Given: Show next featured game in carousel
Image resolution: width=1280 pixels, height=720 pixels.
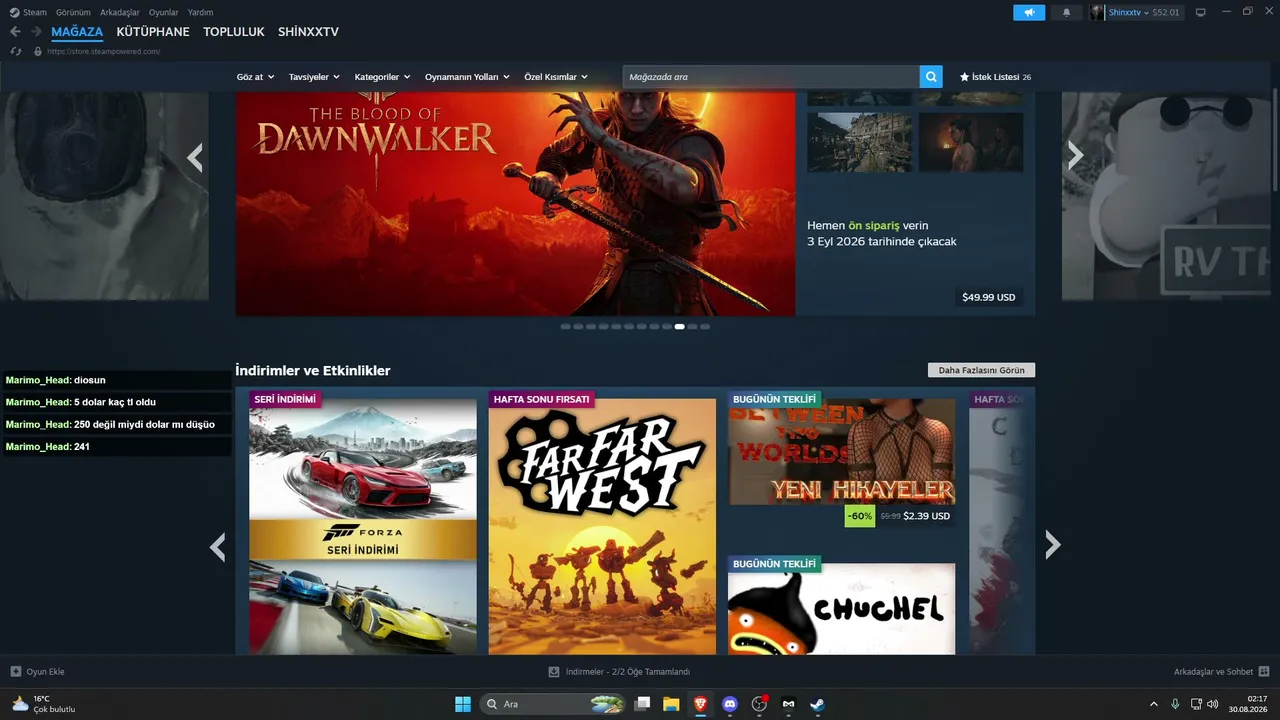Looking at the screenshot, I should click(1075, 155).
